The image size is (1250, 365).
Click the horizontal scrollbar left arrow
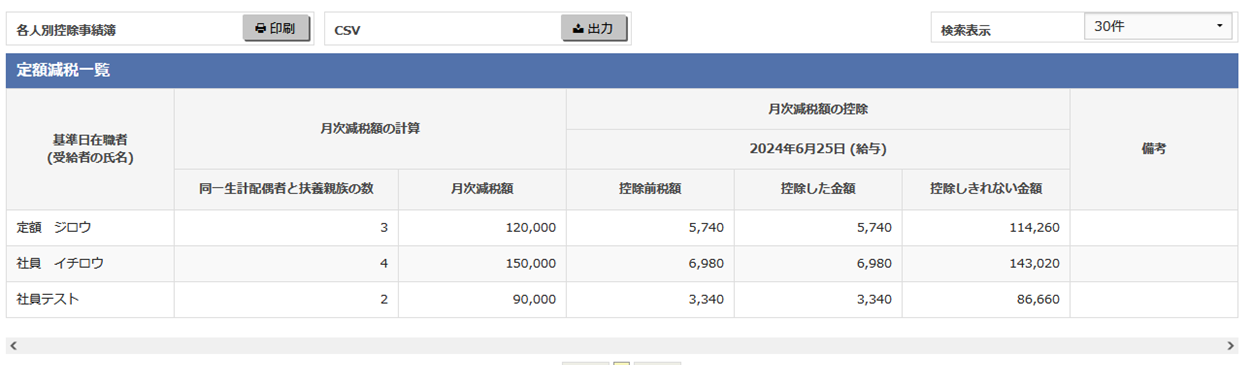pos(13,346)
